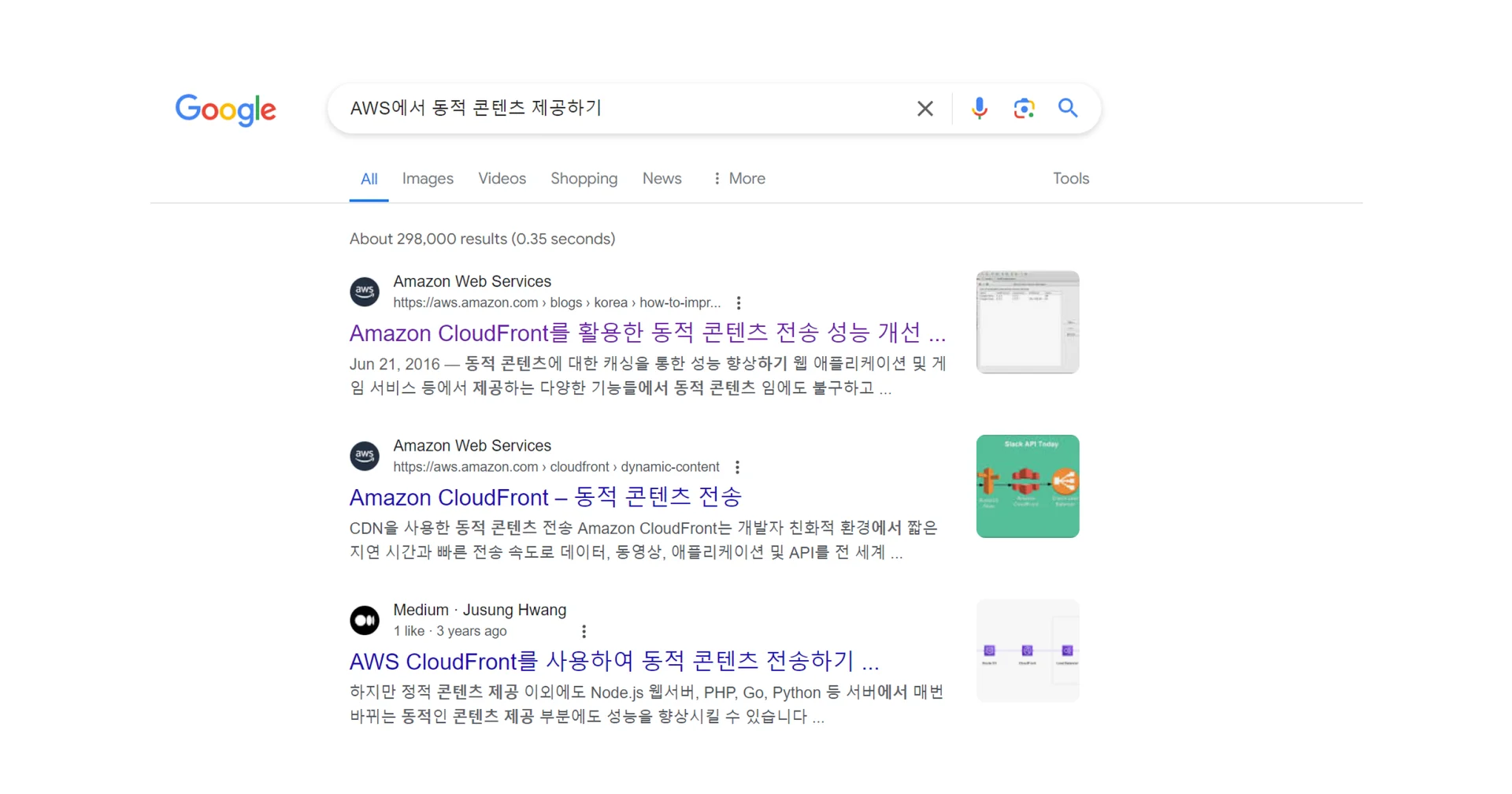Click 'About 298,000 results' stats text

482,239
